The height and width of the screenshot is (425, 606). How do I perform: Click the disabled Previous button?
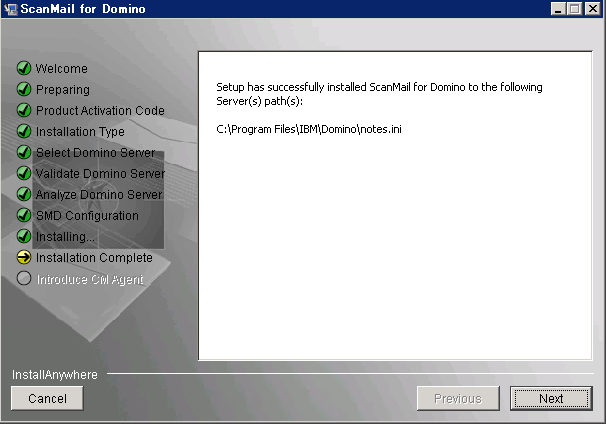point(457,398)
